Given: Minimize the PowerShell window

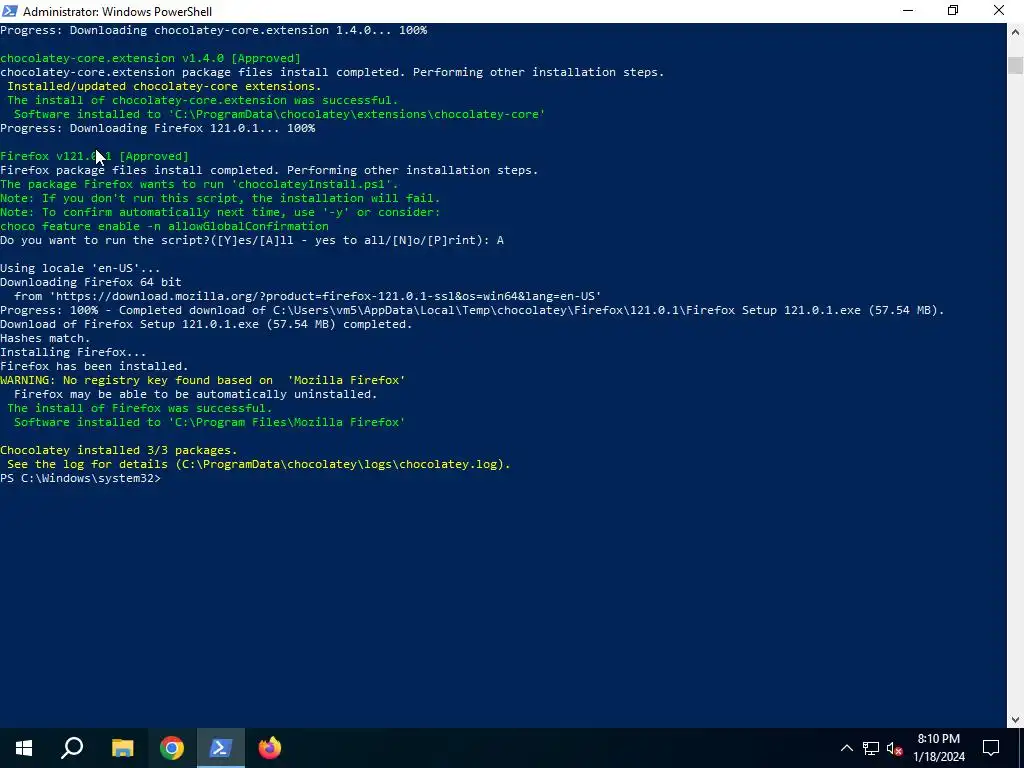Looking at the screenshot, I should 908,10.
